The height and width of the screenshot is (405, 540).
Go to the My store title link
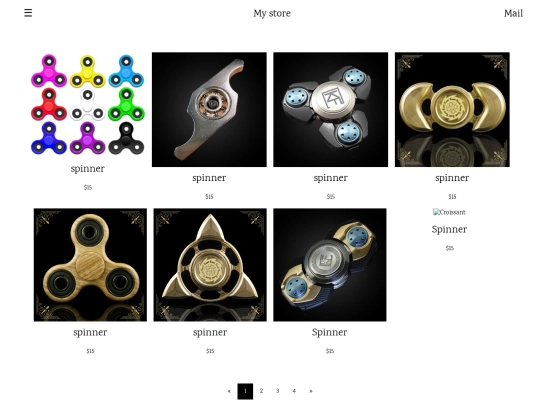272,13
